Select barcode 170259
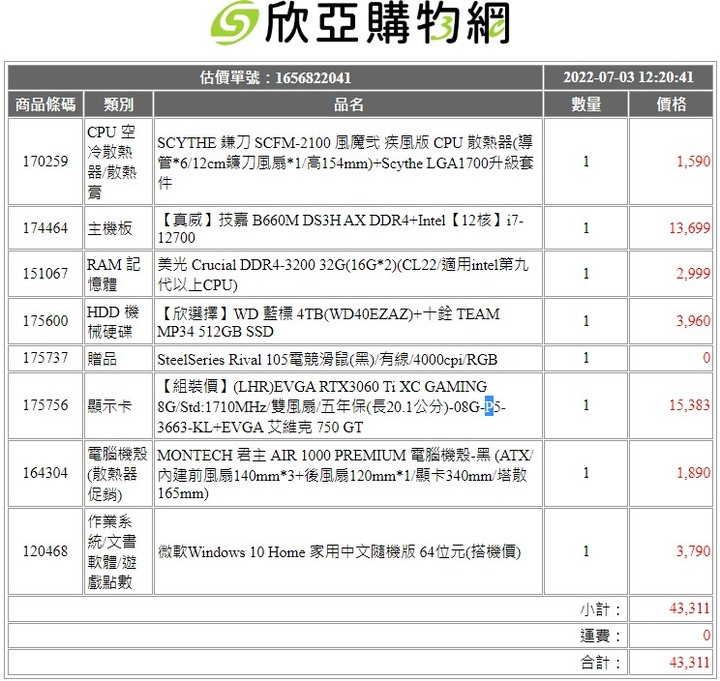 (x=45, y=161)
